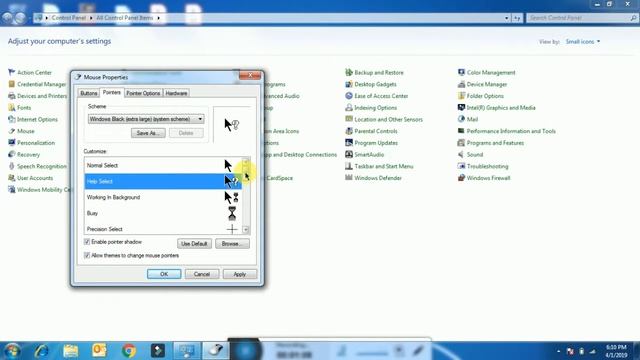Select the Busy pointer row

[163, 213]
